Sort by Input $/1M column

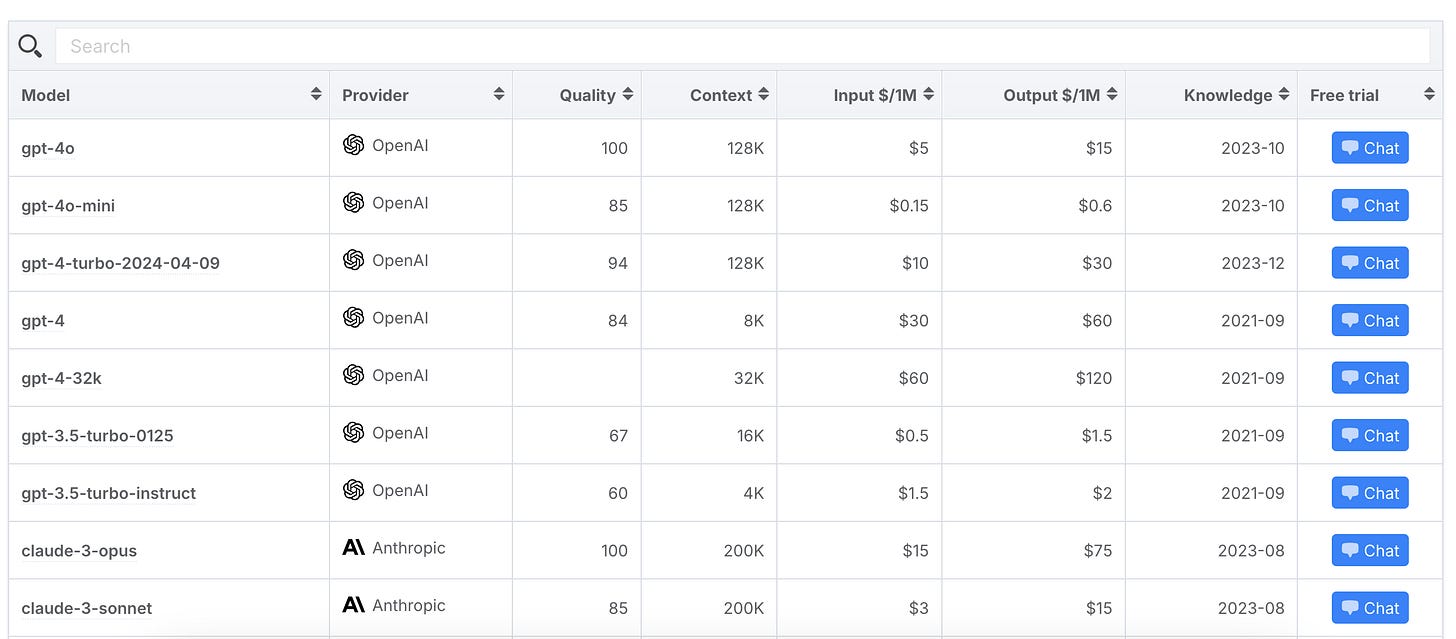(928, 94)
